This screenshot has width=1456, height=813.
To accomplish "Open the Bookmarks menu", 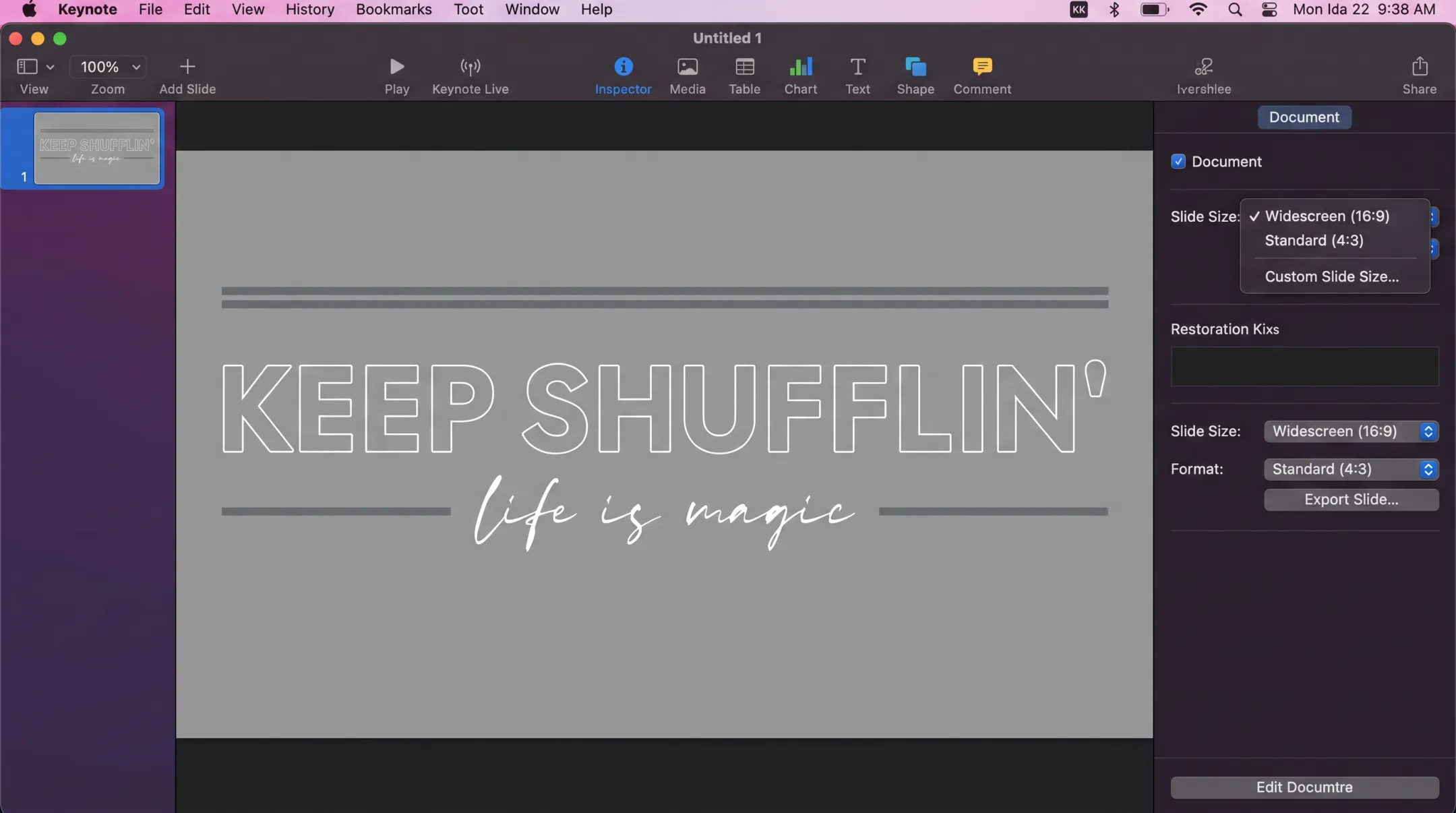I will coord(394,9).
